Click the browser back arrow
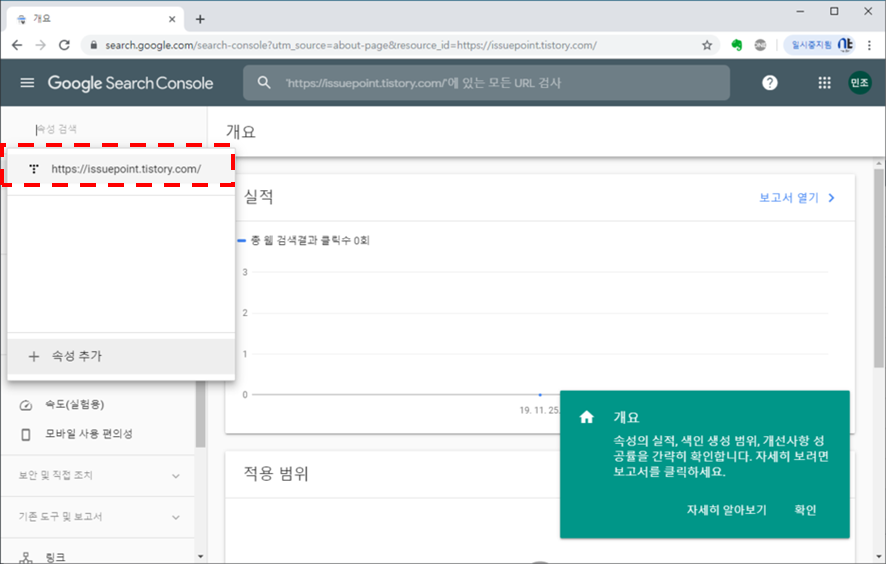This screenshot has height=564, width=886. 17,45
